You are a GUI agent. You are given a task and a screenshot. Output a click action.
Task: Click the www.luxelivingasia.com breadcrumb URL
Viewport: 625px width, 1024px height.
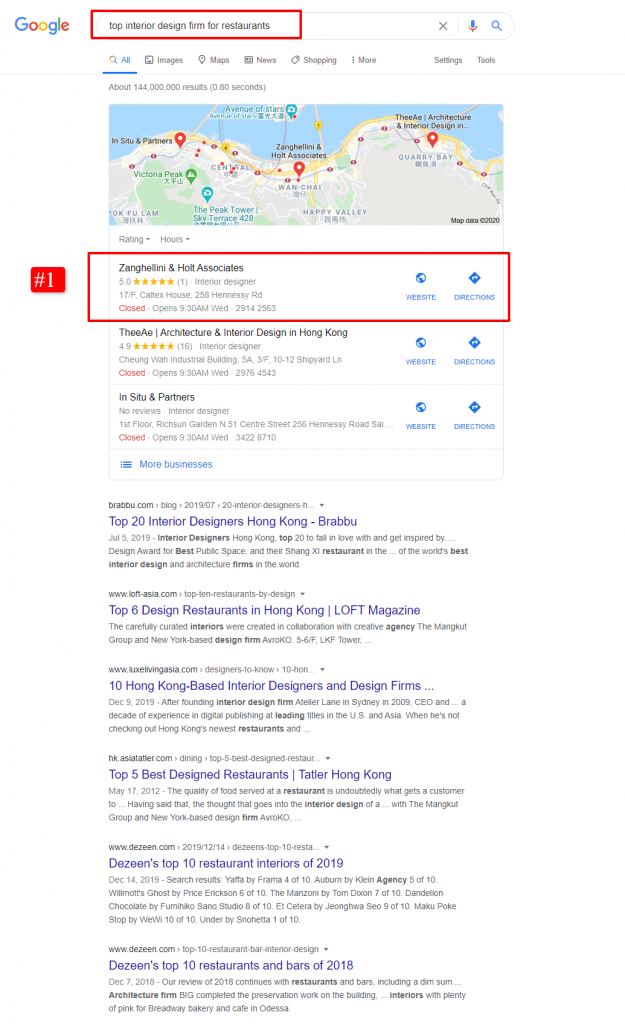pos(212,670)
